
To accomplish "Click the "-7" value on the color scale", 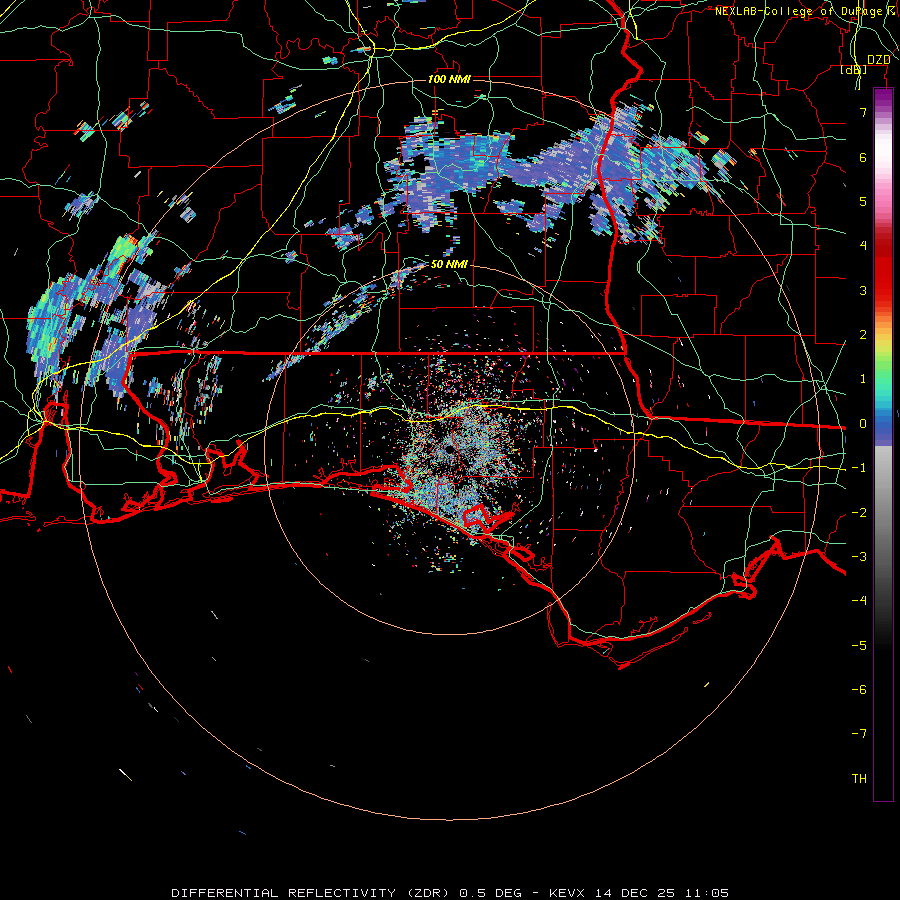I will (859, 734).
